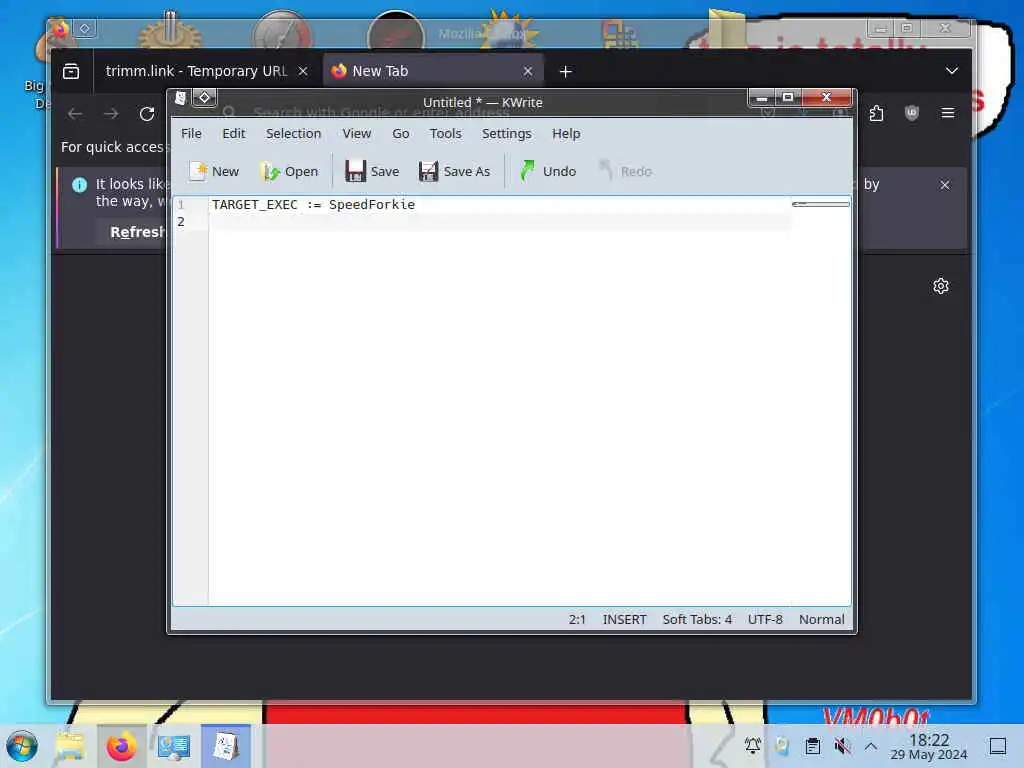
Task: Click line 1 text TARGET_EXEC := SpeedForkie
Action: pos(313,204)
